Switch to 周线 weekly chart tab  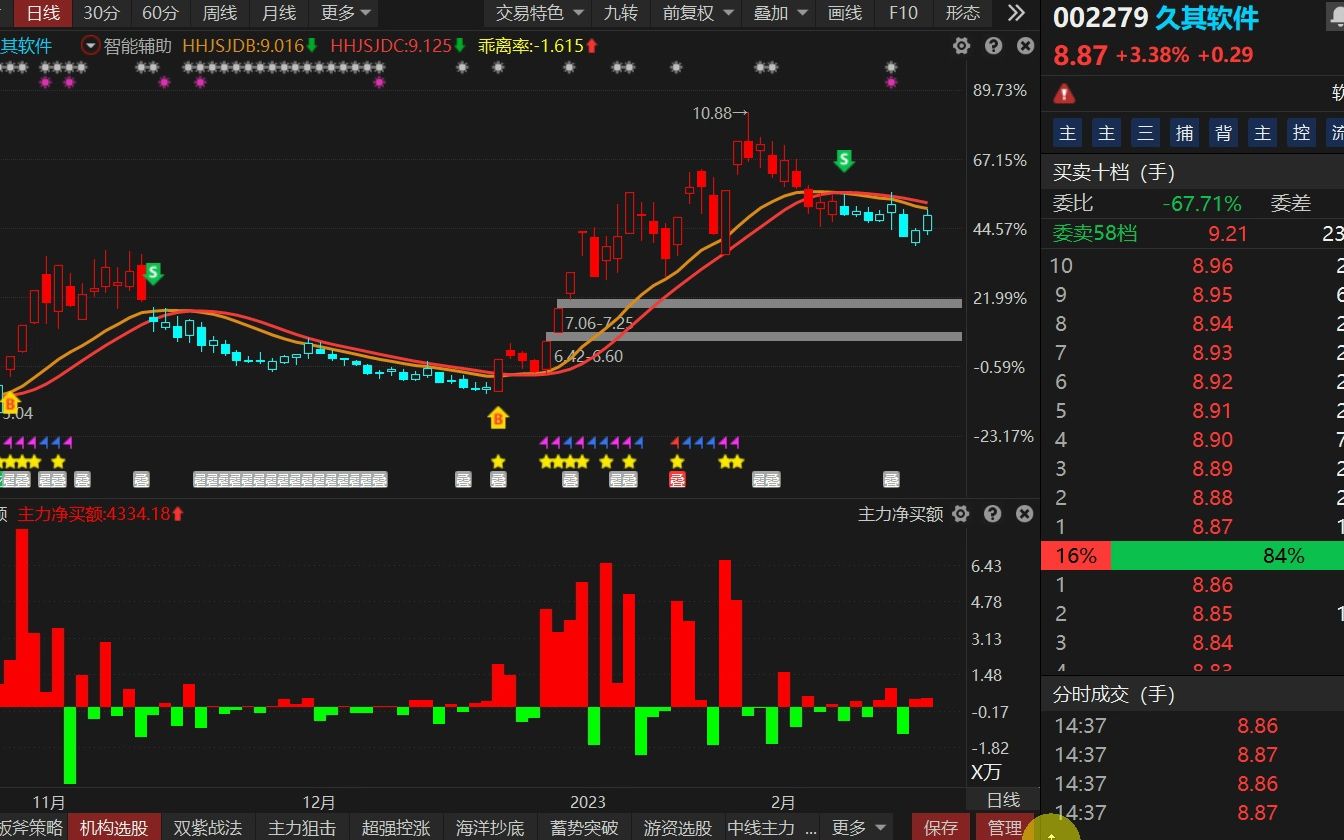pyautogui.click(x=219, y=13)
